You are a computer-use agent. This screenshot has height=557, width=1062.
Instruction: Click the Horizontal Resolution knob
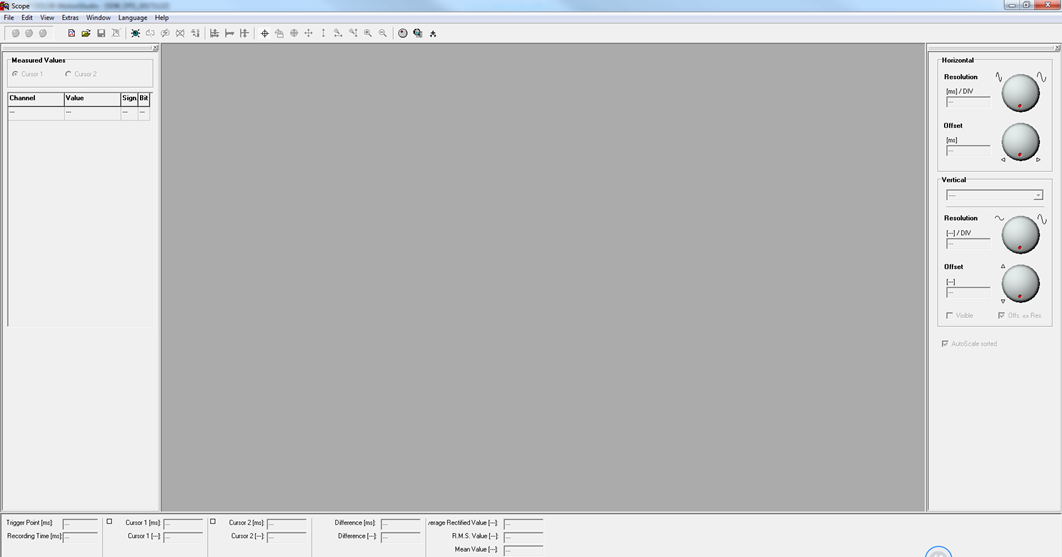pyautogui.click(x=1020, y=93)
